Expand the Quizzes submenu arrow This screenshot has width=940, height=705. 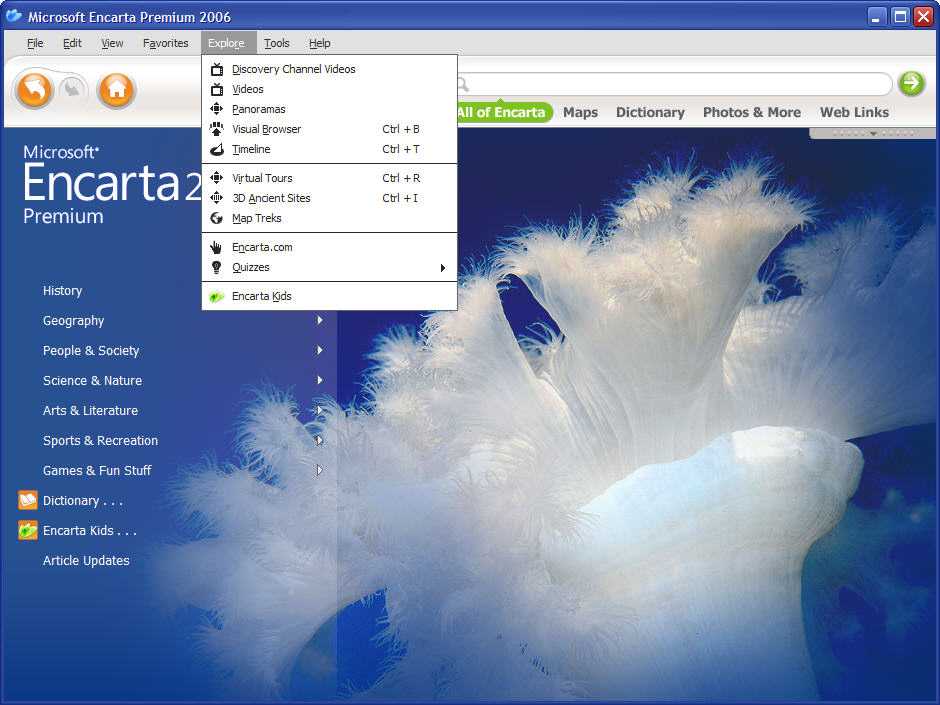point(443,267)
